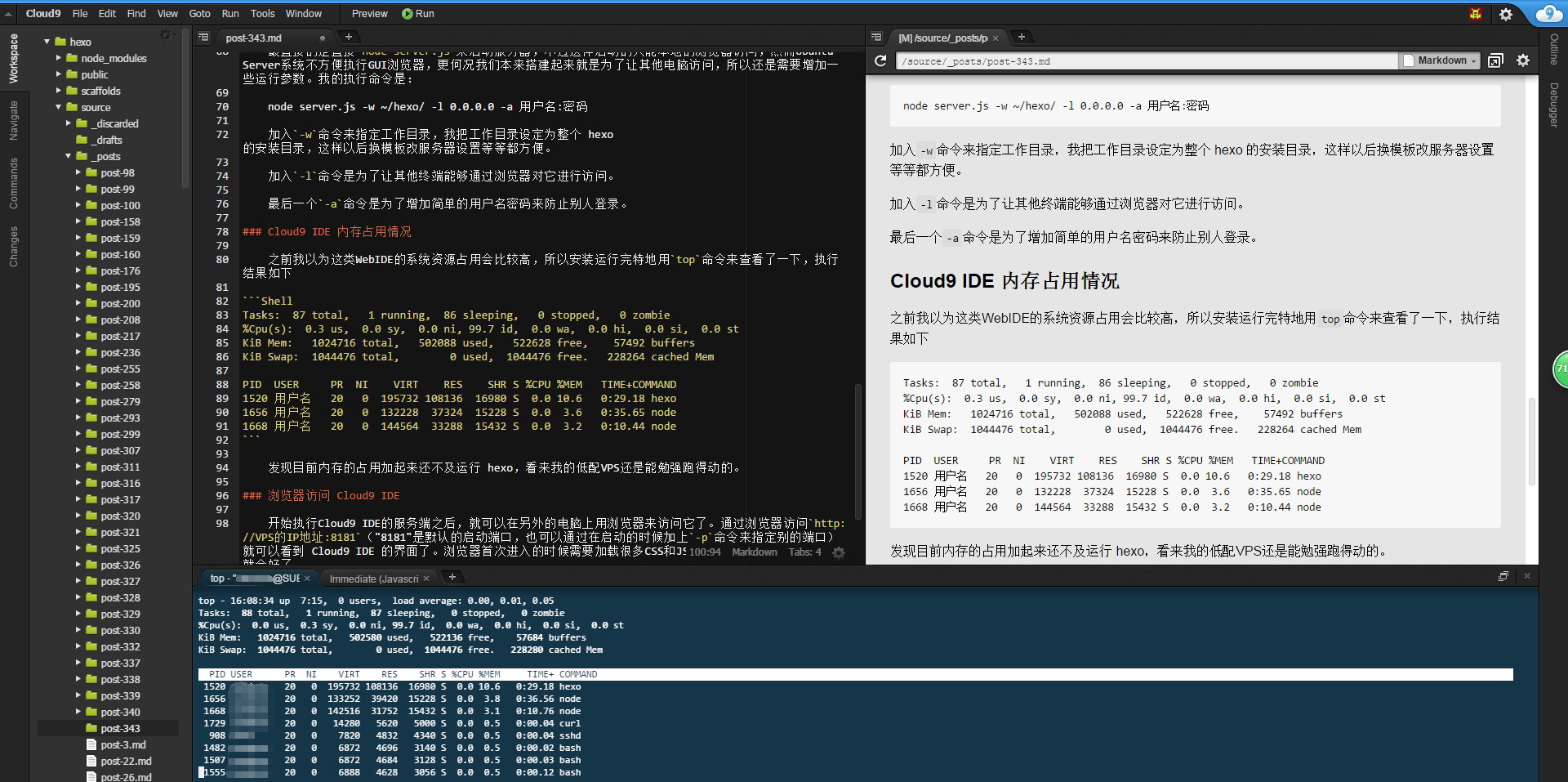Open the File menu

pos(80,14)
